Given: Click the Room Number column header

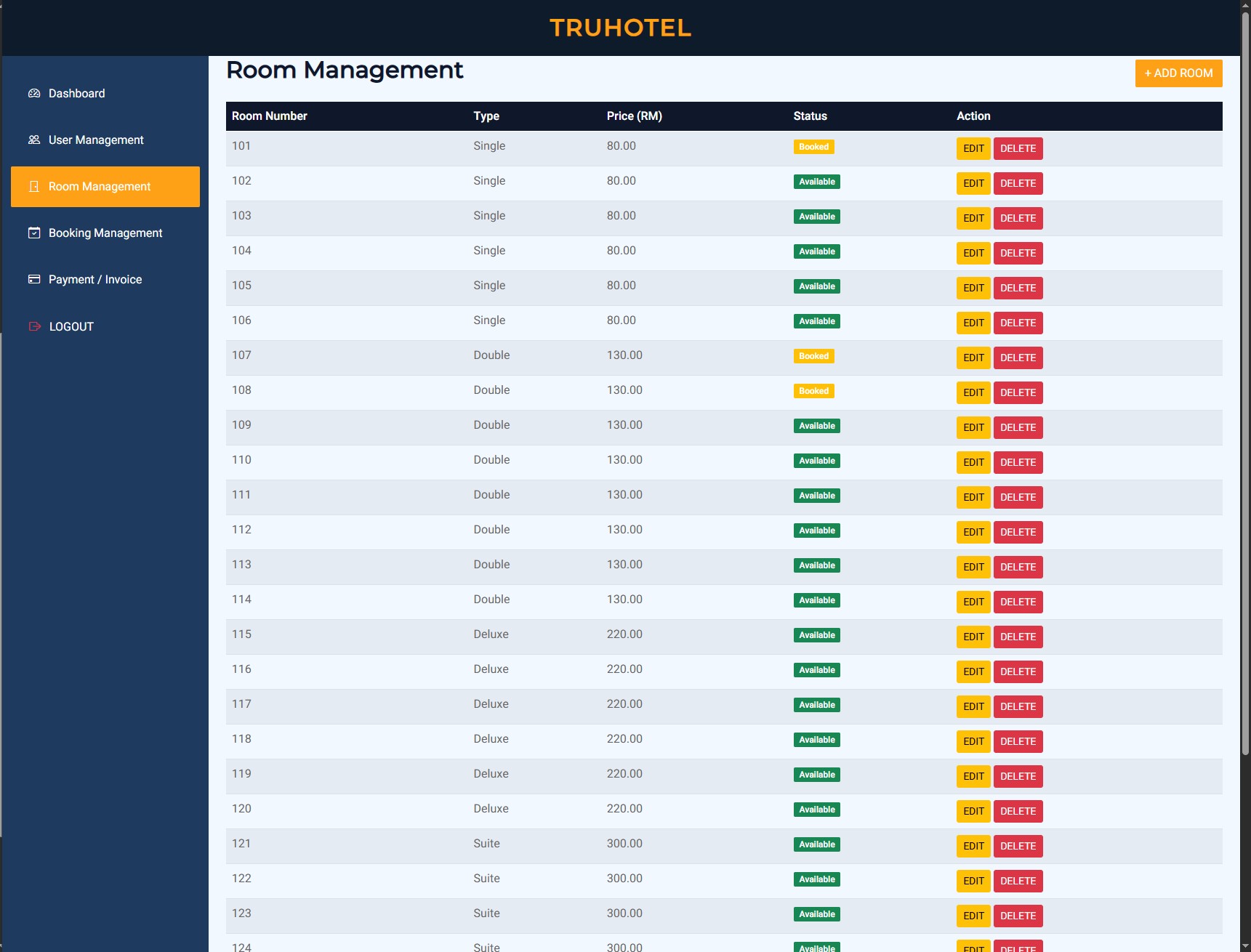Looking at the screenshot, I should pos(270,116).
